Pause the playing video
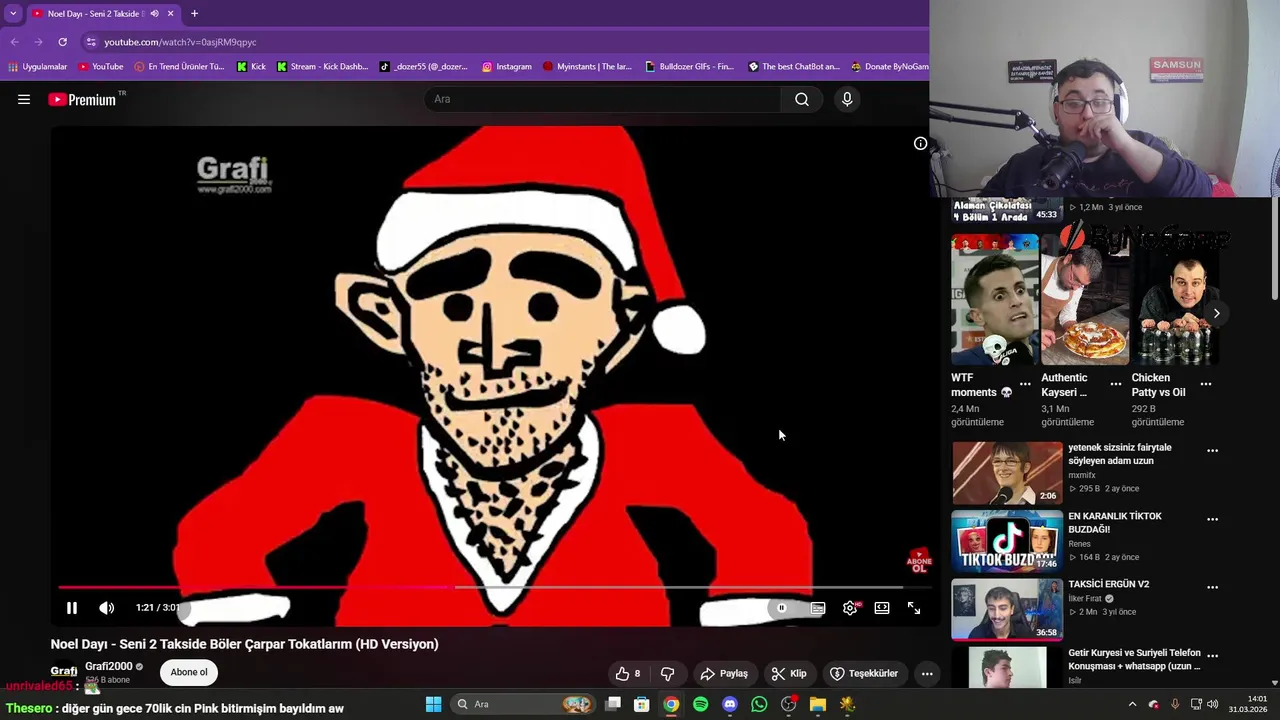The image size is (1280, 720). click(72, 608)
